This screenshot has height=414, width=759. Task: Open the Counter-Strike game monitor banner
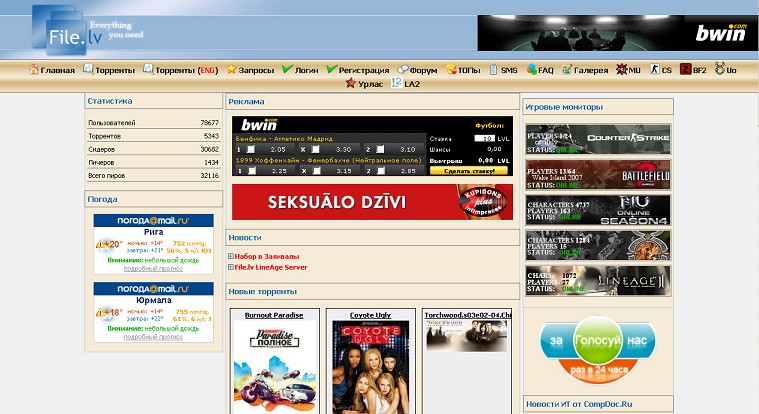click(598, 138)
